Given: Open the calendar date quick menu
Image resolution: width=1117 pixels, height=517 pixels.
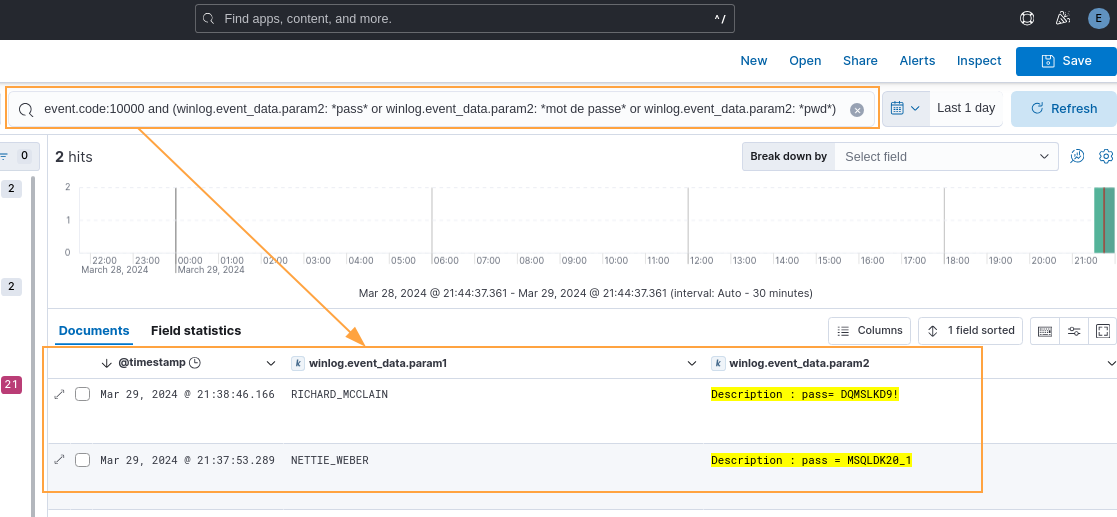Looking at the screenshot, I should pos(905,108).
